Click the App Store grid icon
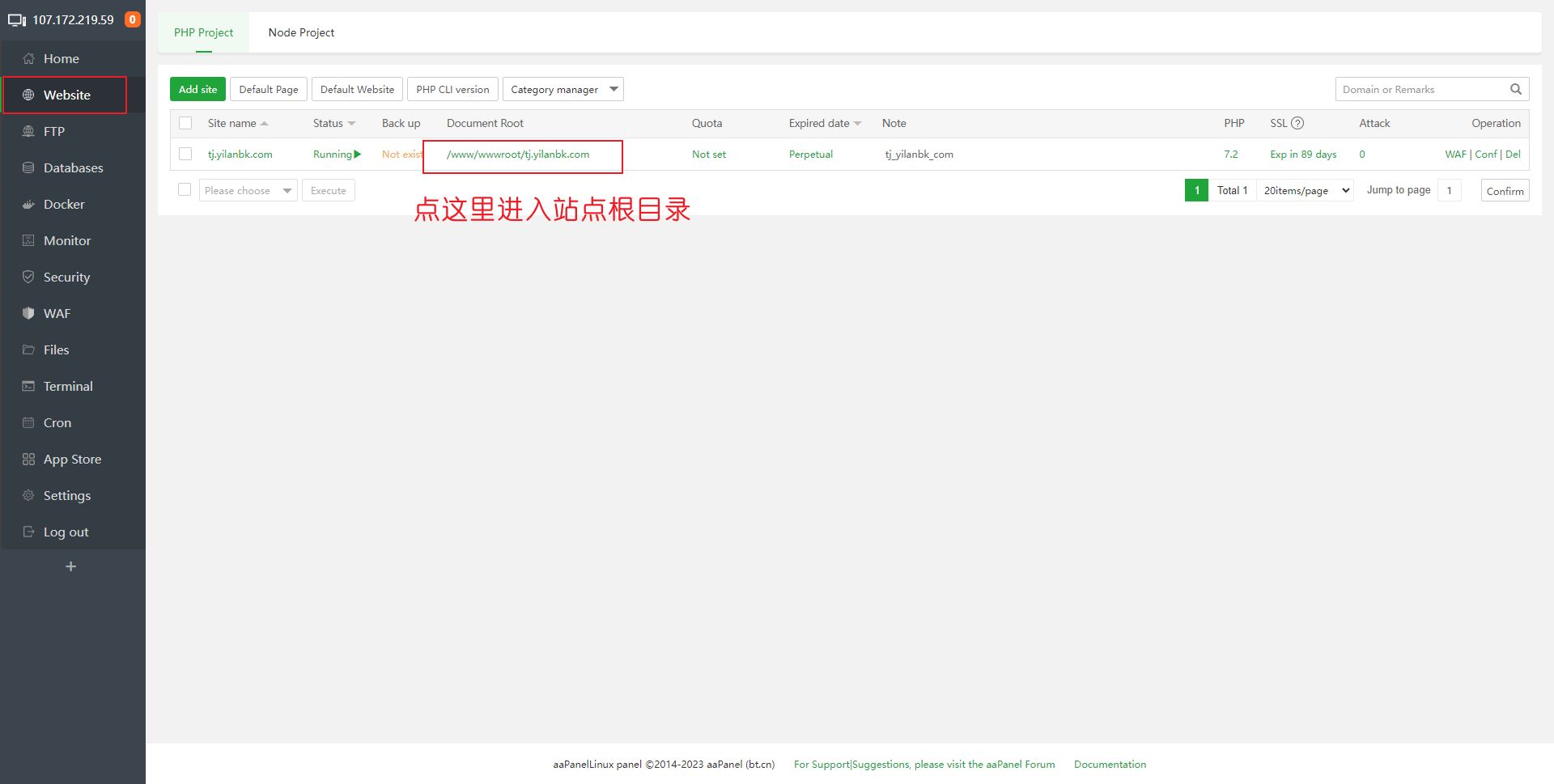 point(28,459)
